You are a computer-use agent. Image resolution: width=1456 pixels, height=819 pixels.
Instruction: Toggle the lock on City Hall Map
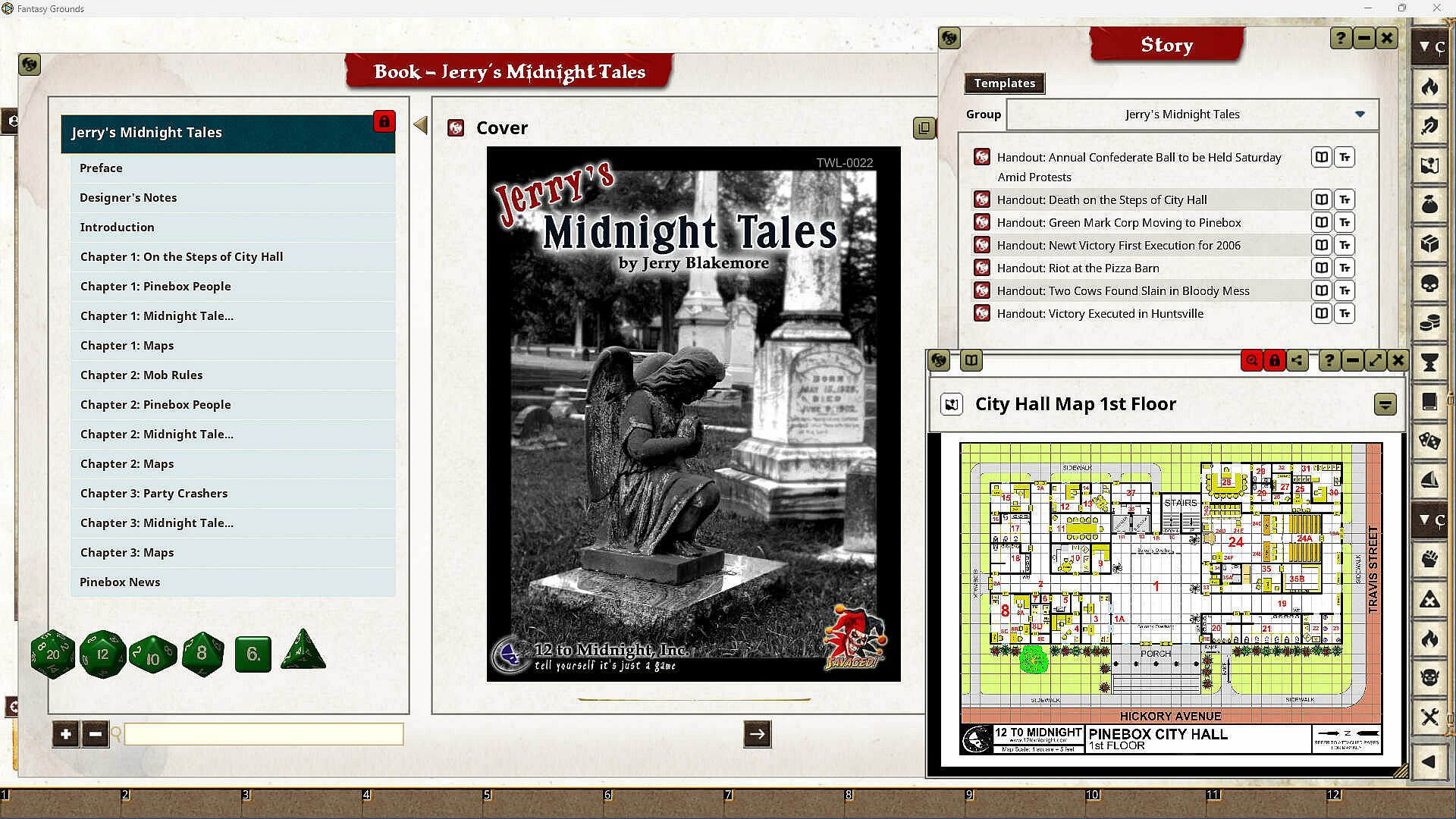pos(1275,361)
